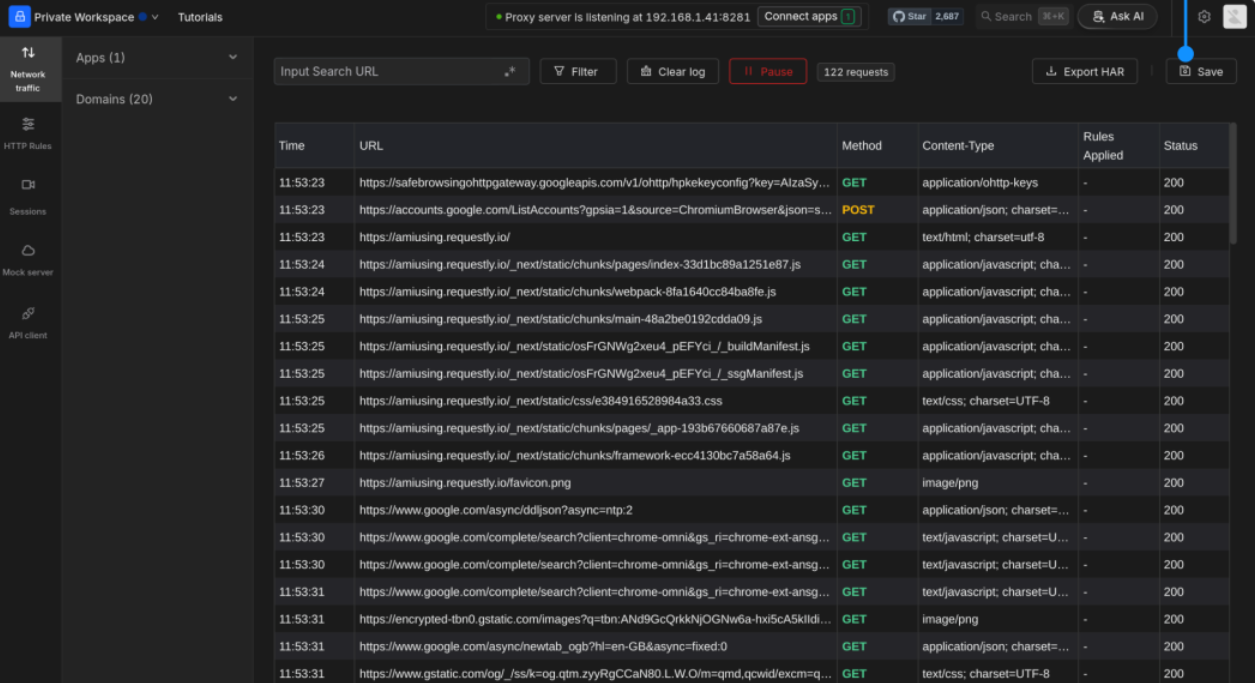The height and width of the screenshot is (683, 1255).
Task: Click the Connect apps button
Action: pos(808,17)
